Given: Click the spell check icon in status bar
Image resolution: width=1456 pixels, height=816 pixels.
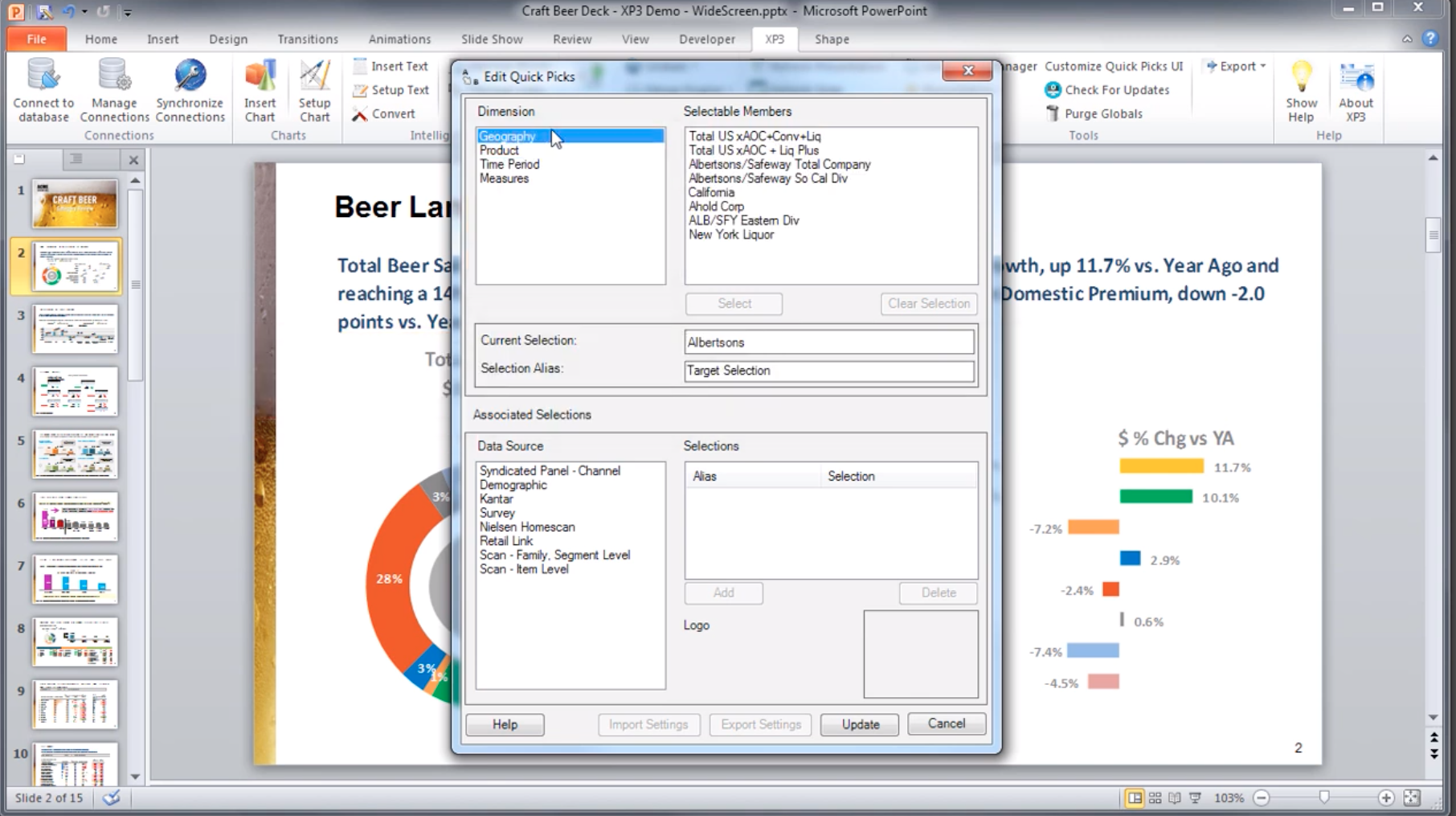Looking at the screenshot, I should coord(112,798).
